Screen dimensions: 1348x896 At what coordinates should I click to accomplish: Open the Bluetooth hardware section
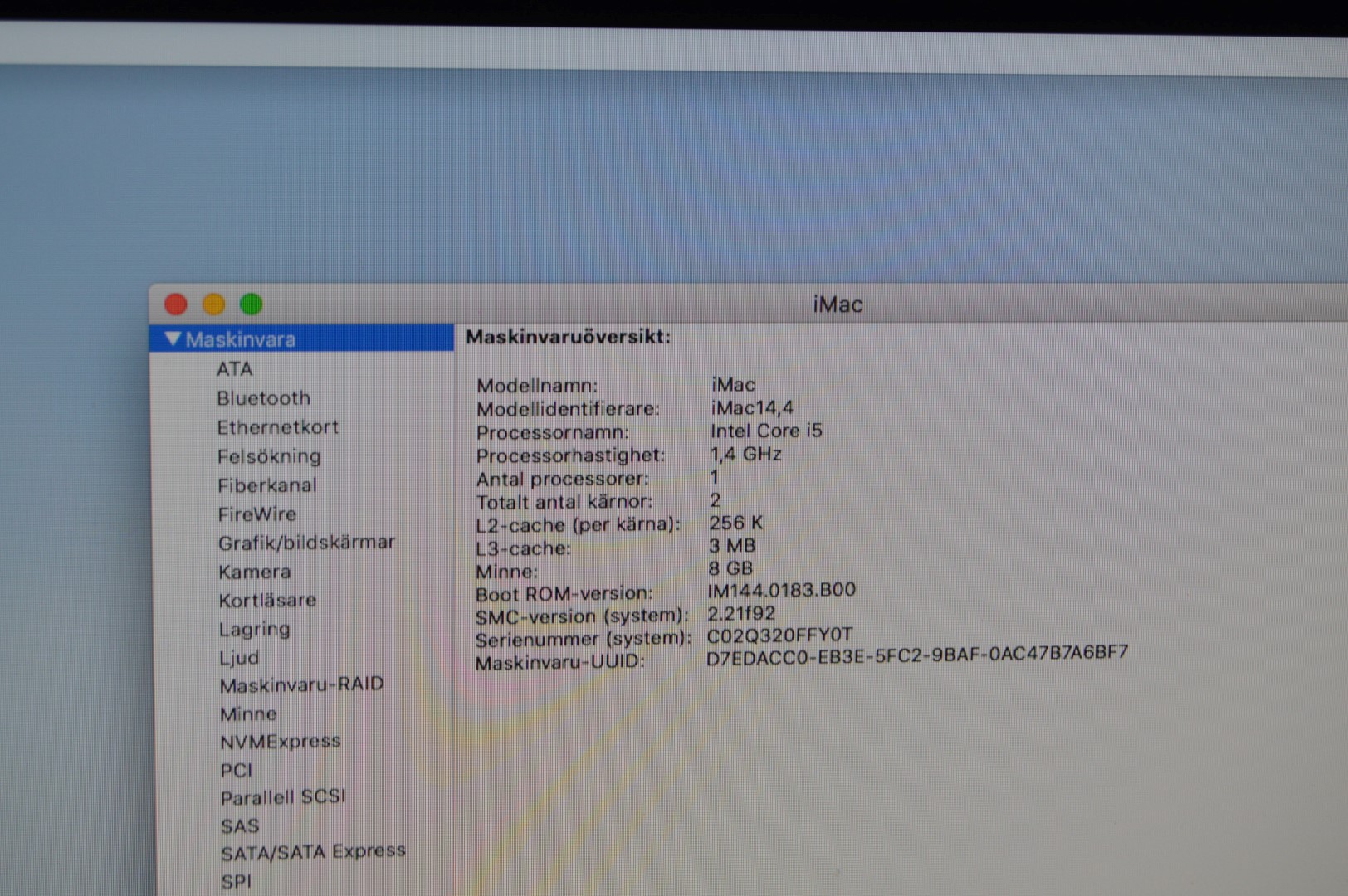[x=263, y=398]
